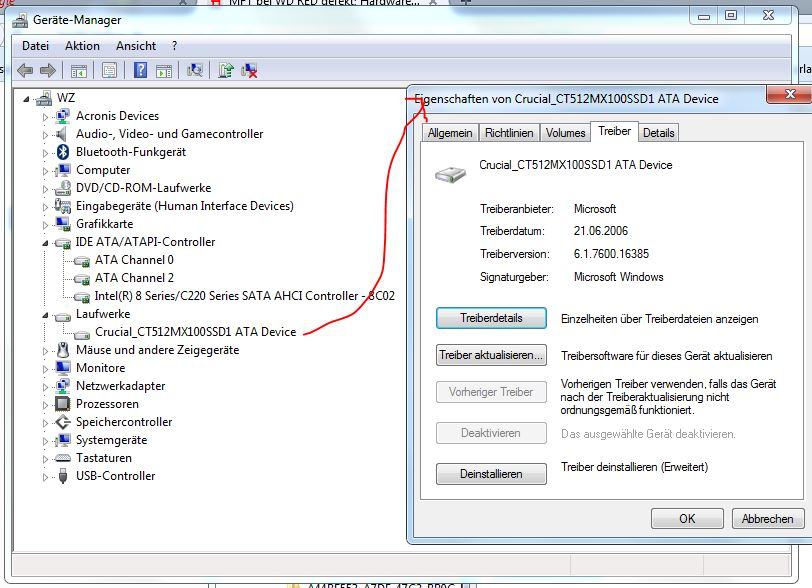Screen dimensions: 812x588
Task: Click the Update driver software toolbar icon
Action: (x=226, y=70)
